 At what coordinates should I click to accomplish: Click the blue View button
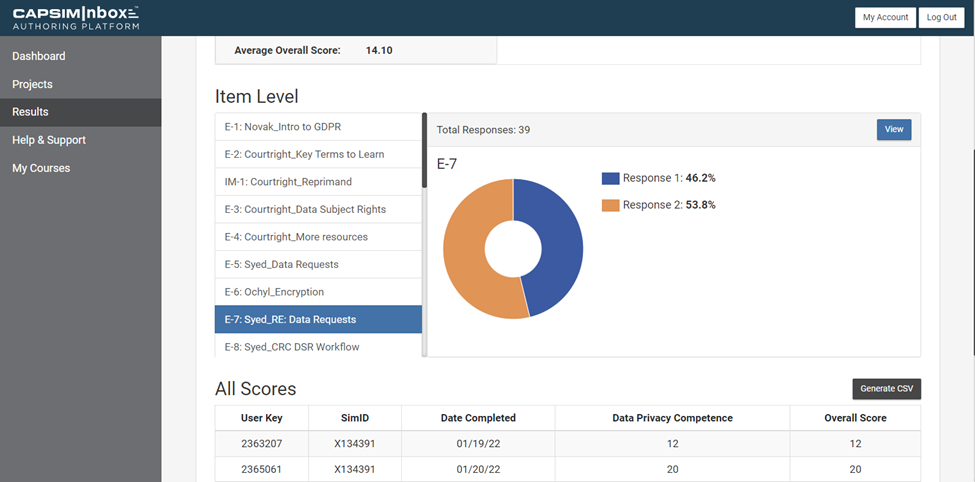(x=894, y=129)
